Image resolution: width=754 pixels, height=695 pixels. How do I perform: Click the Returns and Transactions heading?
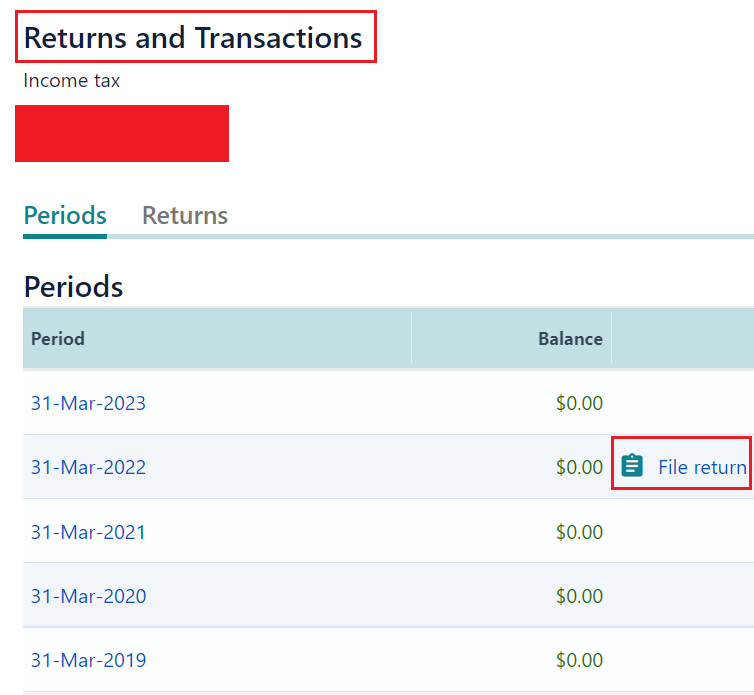click(193, 38)
